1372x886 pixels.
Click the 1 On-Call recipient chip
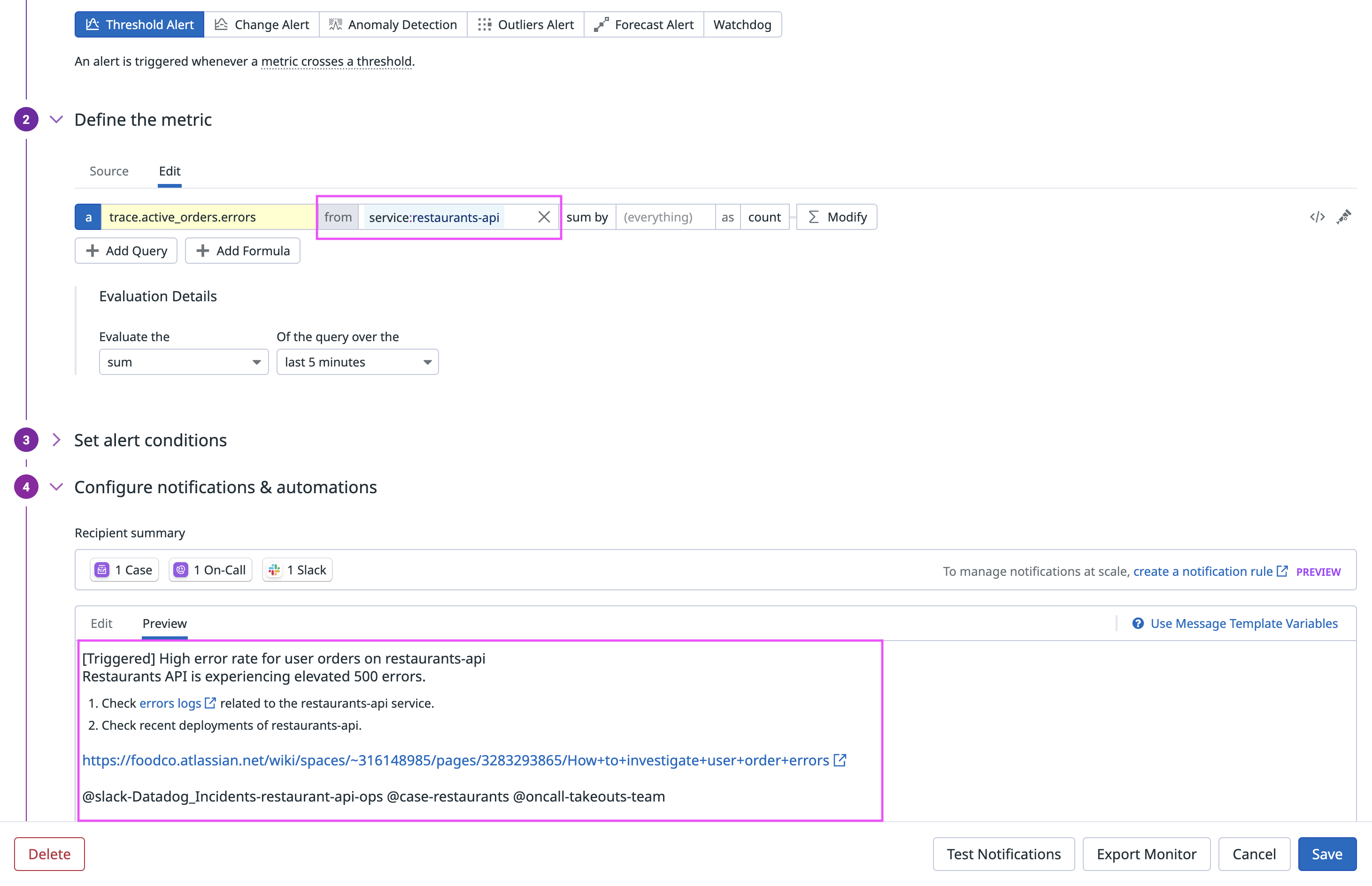(x=210, y=570)
